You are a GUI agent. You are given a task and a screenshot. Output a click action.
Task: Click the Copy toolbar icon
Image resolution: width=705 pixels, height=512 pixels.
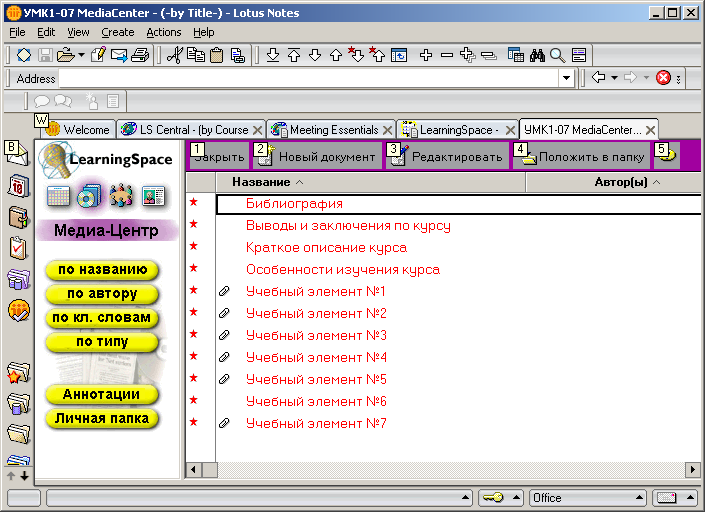(x=196, y=55)
